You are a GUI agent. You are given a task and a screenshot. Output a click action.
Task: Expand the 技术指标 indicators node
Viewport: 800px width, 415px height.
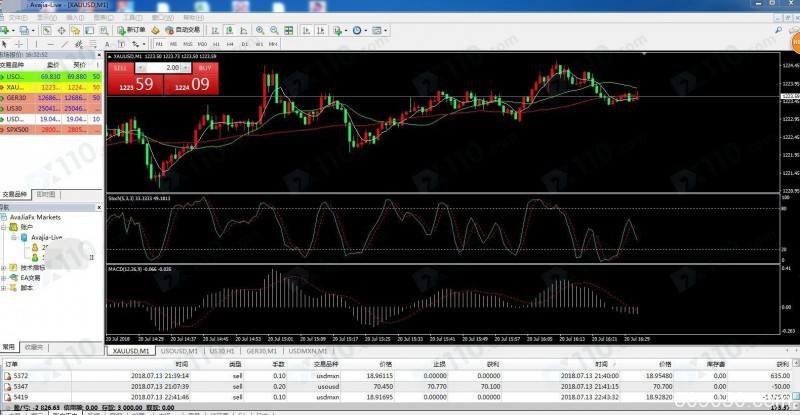click(x=4, y=268)
